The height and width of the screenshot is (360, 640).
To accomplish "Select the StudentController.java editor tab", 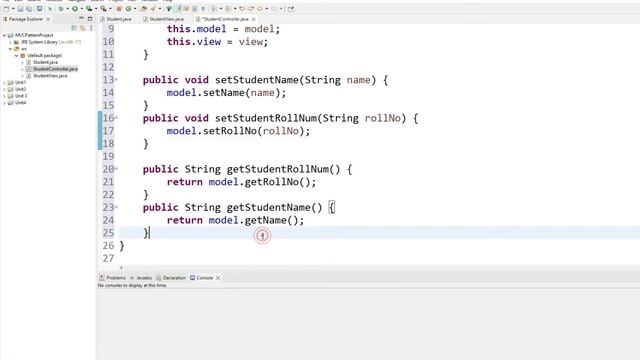I will click(222, 19).
